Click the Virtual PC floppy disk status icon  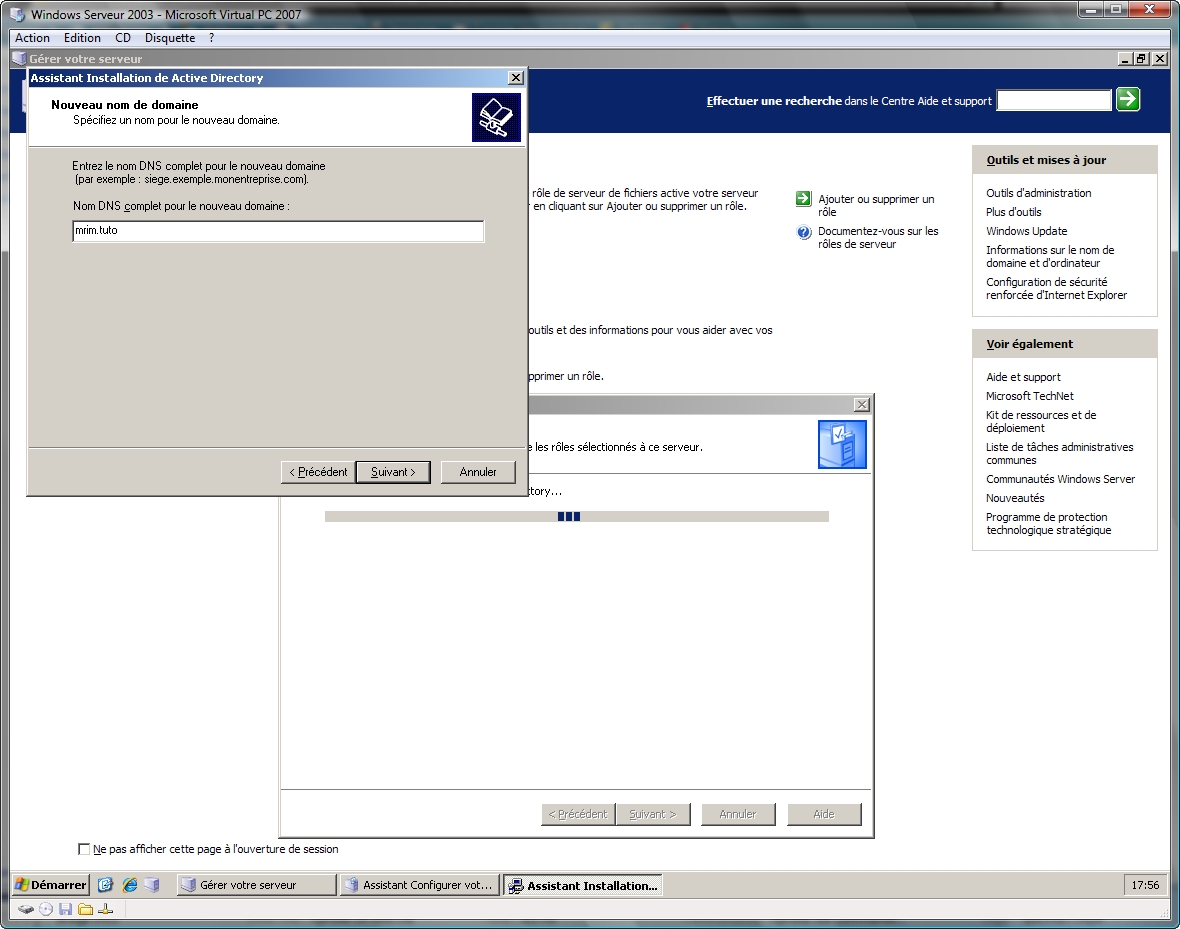pos(65,909)
